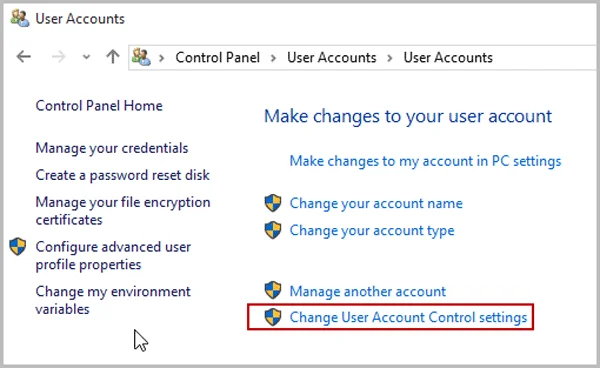Open Change your account type link
Viewport: 600px width, 368px height.
pos(372,231)
